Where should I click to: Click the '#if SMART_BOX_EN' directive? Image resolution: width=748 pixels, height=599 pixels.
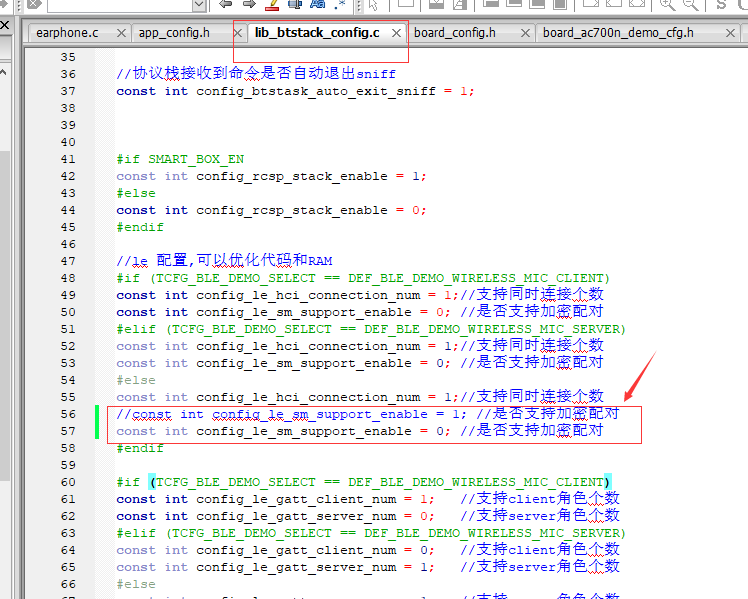180,159
